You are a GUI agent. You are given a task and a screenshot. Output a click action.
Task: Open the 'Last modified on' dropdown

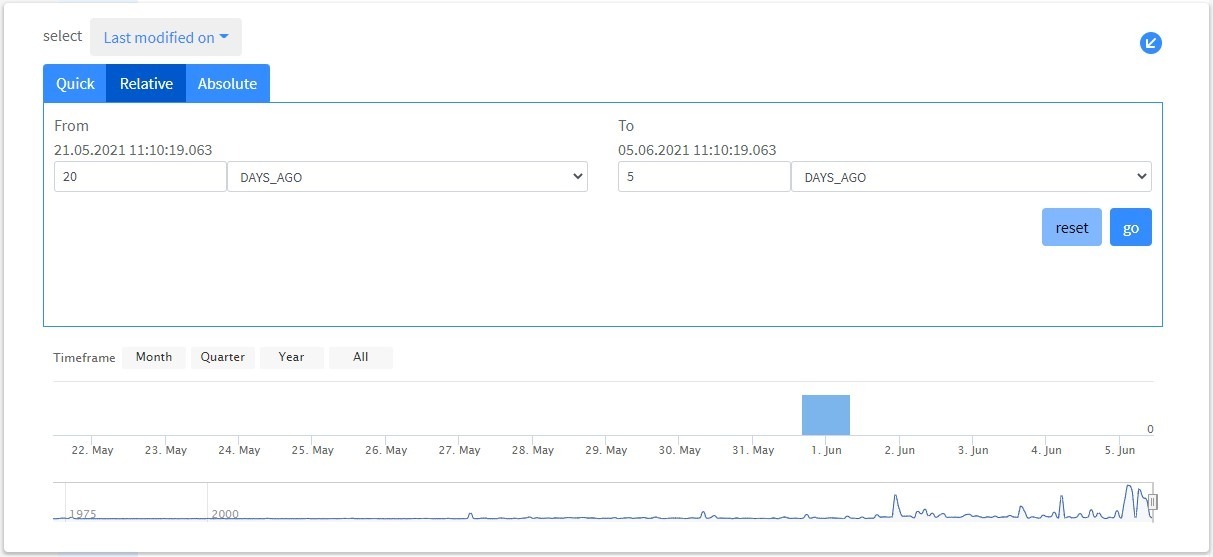tap(166, 37)
